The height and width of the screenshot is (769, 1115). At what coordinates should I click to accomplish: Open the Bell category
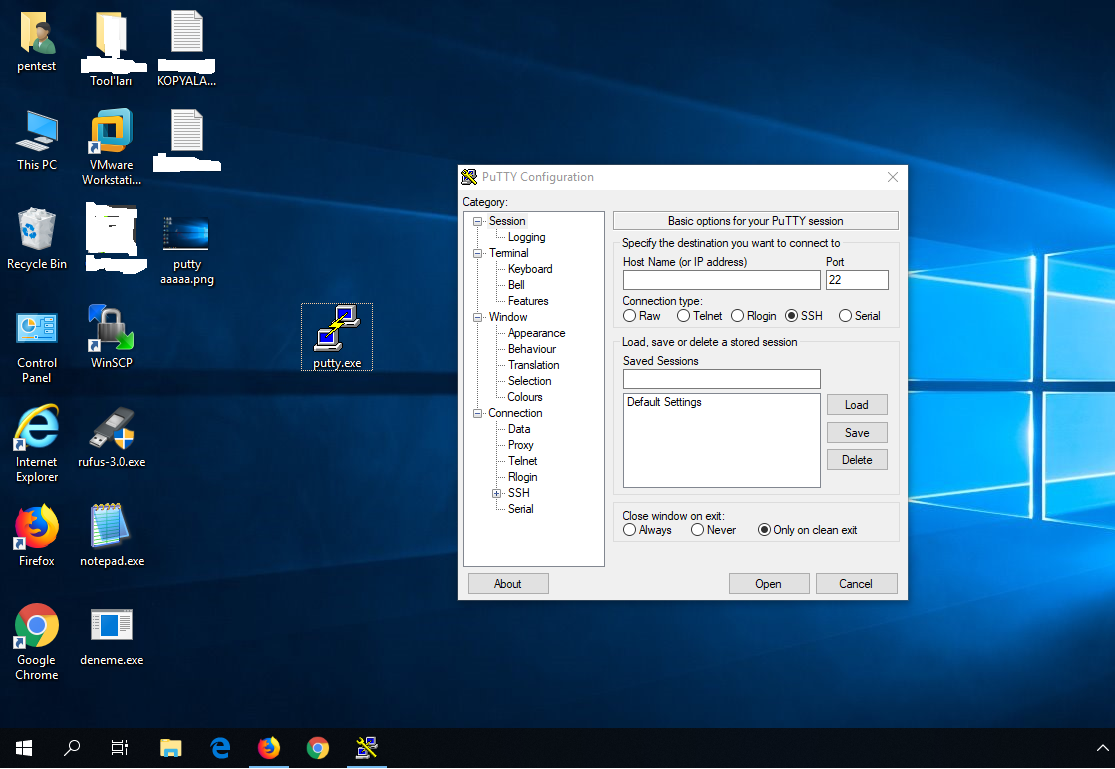click(x=516, y=285)
